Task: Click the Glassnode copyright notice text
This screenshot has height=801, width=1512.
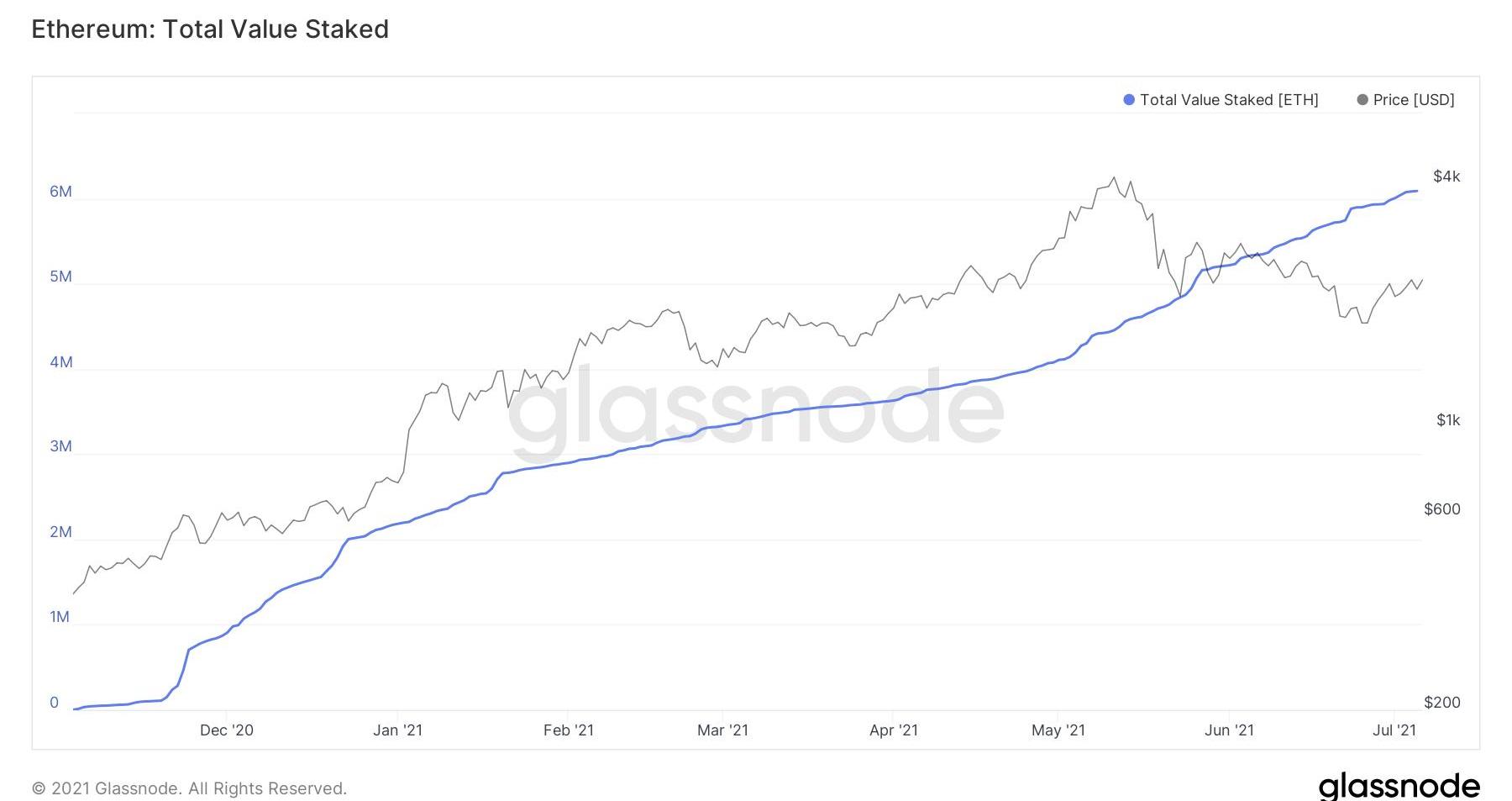Action: [189, 788]
